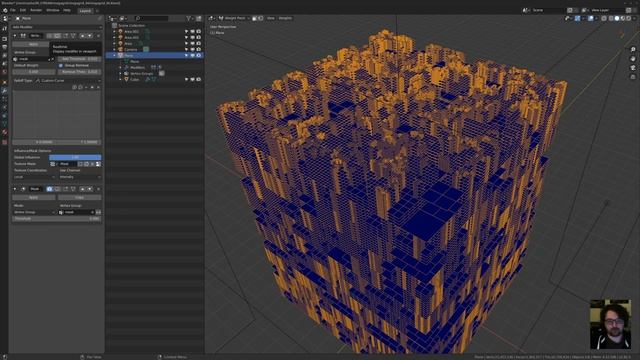Apply the first modifier
This screenshot has width=640, height=360.
coord(33,44)
